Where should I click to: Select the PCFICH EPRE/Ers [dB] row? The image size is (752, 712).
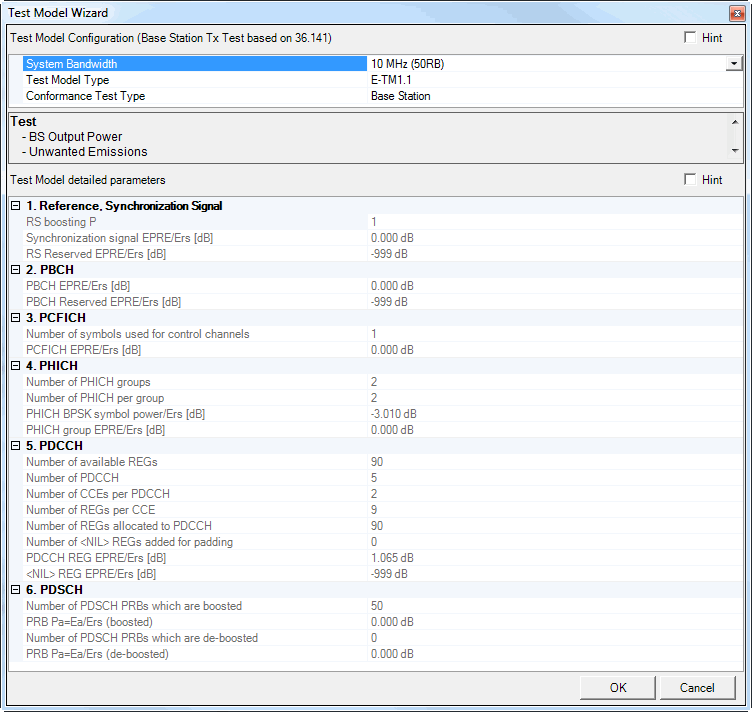click(382, 350)
